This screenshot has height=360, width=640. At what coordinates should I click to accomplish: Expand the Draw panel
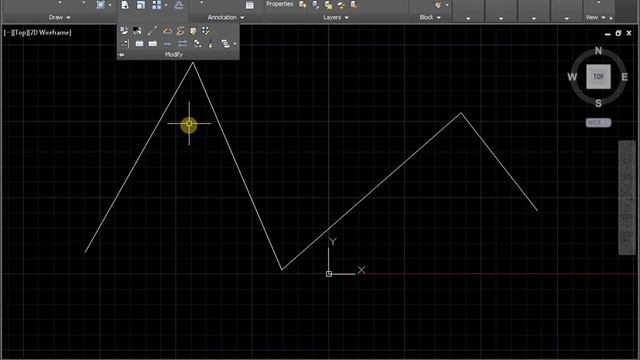(x=60, y=17)
